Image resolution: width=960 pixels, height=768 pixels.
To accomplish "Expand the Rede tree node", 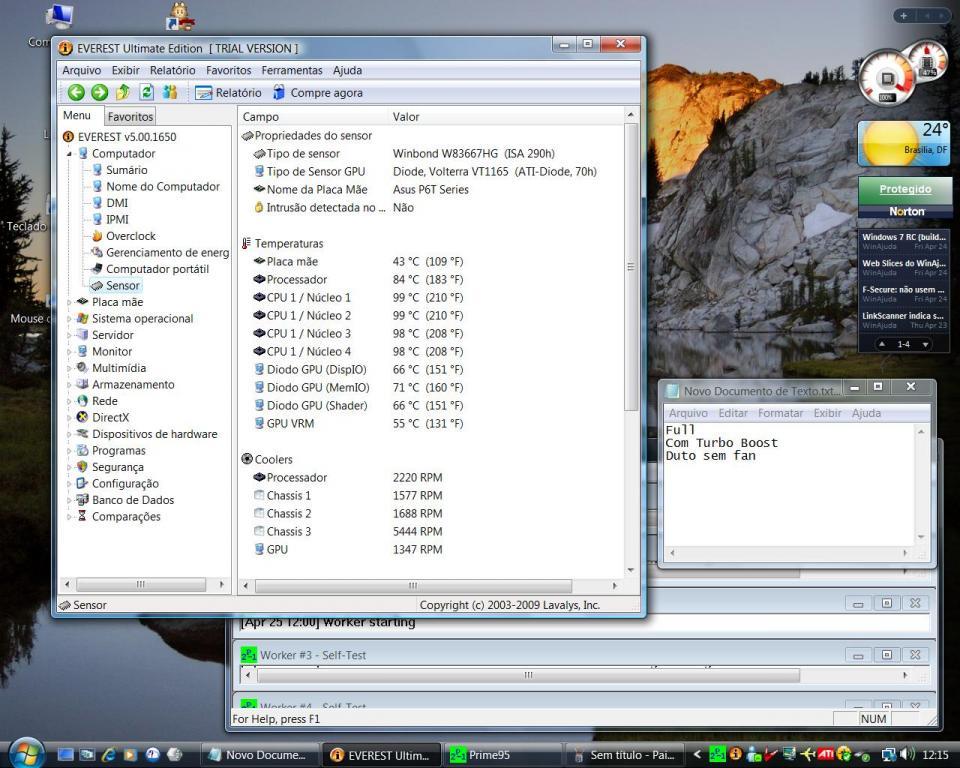I will tap(69, 401).
